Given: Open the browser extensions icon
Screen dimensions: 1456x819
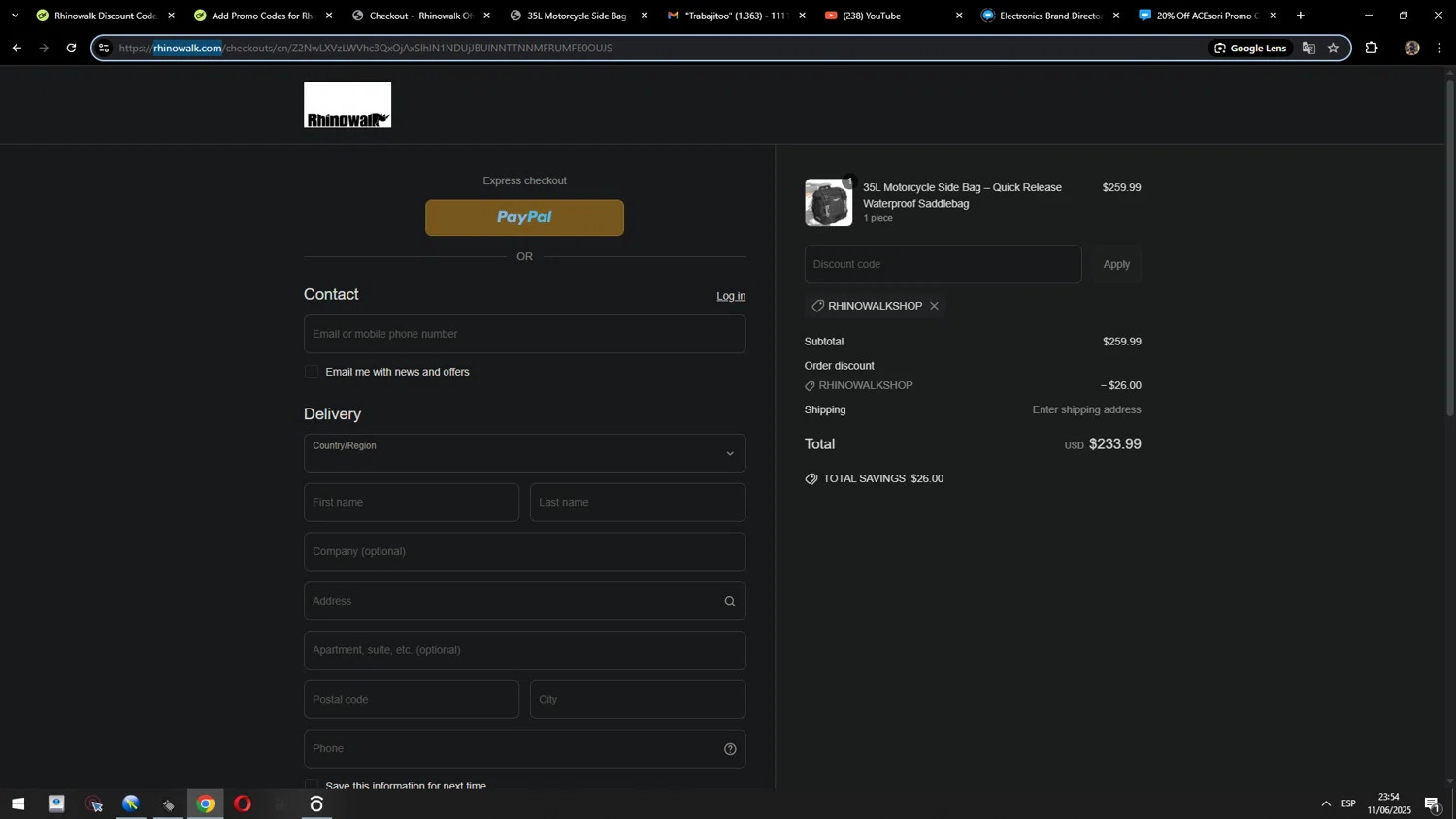Looking at the screenshot, I should coord(1372,48).
